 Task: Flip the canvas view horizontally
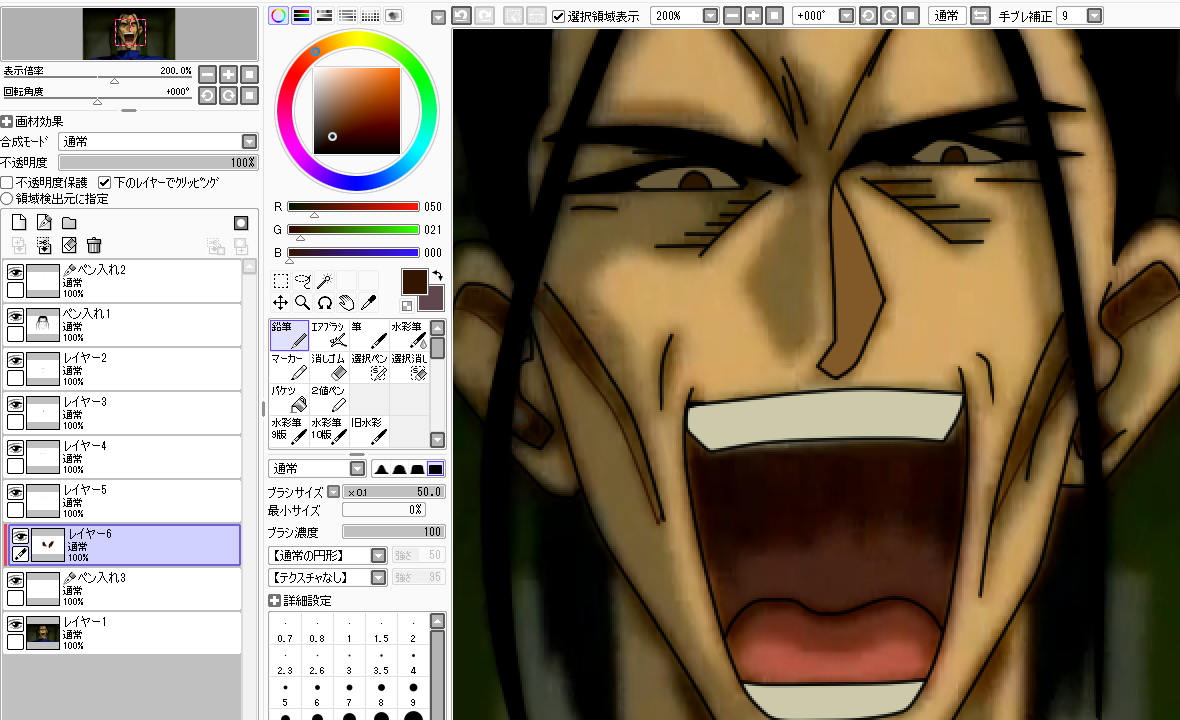coord(980,16)
